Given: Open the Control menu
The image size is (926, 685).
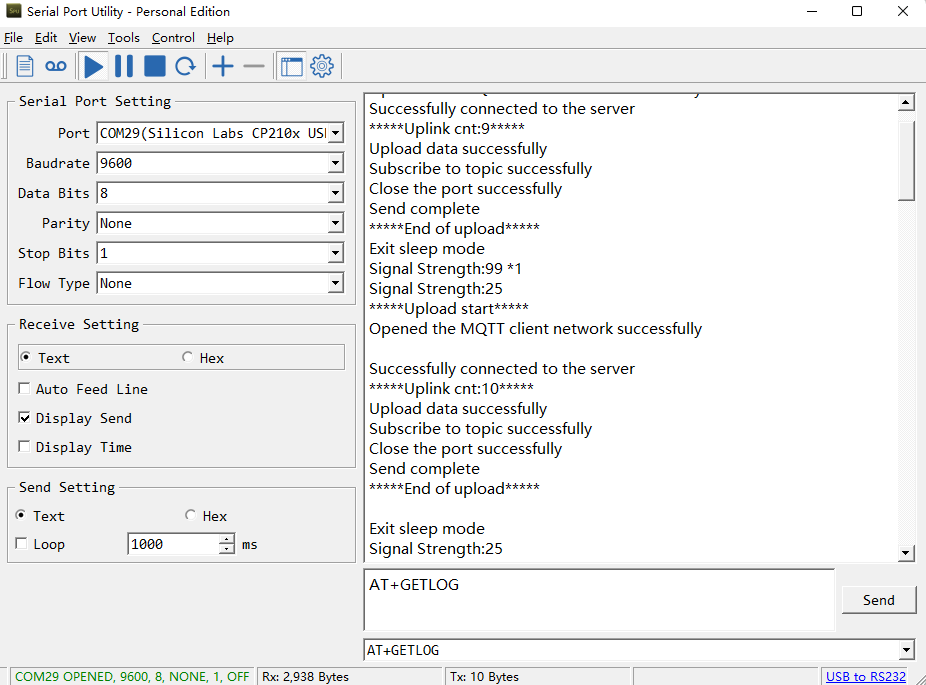Looking at the screenshot, I should point(173,38).
